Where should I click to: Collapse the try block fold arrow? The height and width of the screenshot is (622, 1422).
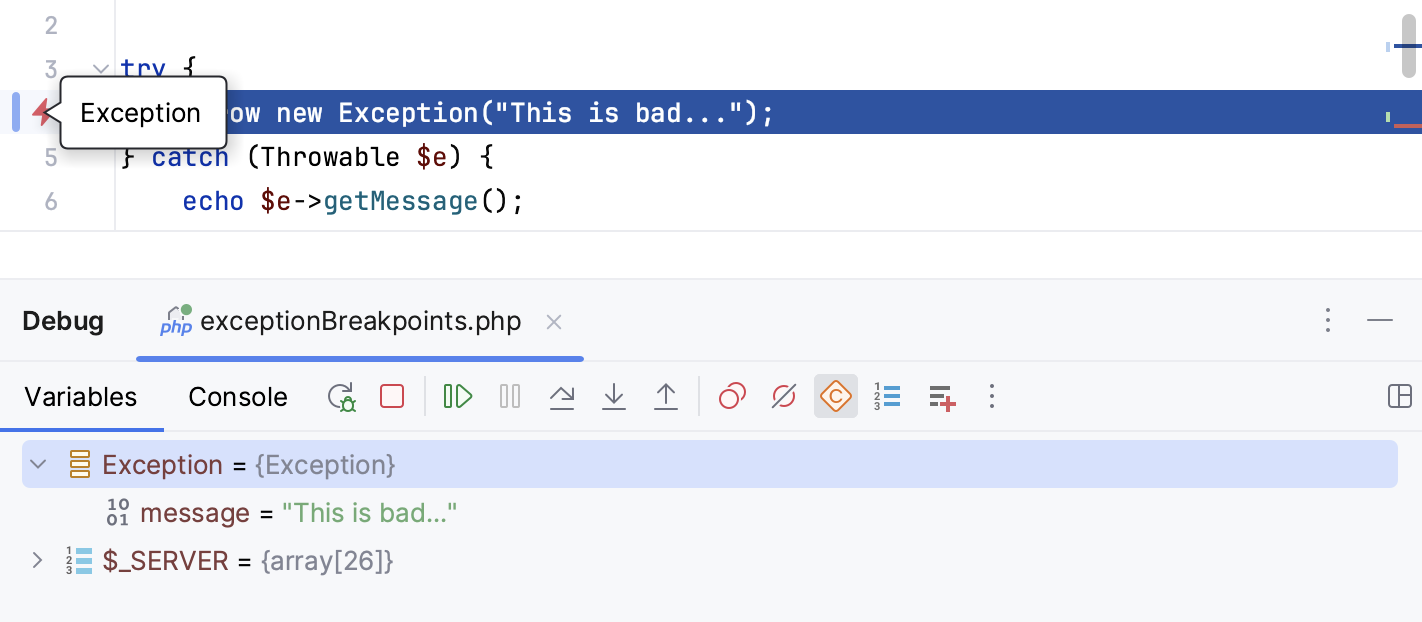pos(100,68)
